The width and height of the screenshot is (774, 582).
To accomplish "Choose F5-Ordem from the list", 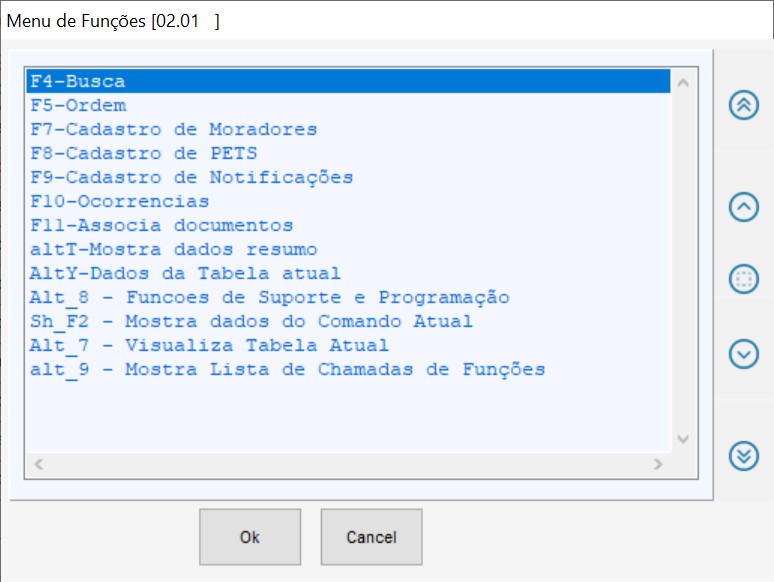I will click(79, 105).
